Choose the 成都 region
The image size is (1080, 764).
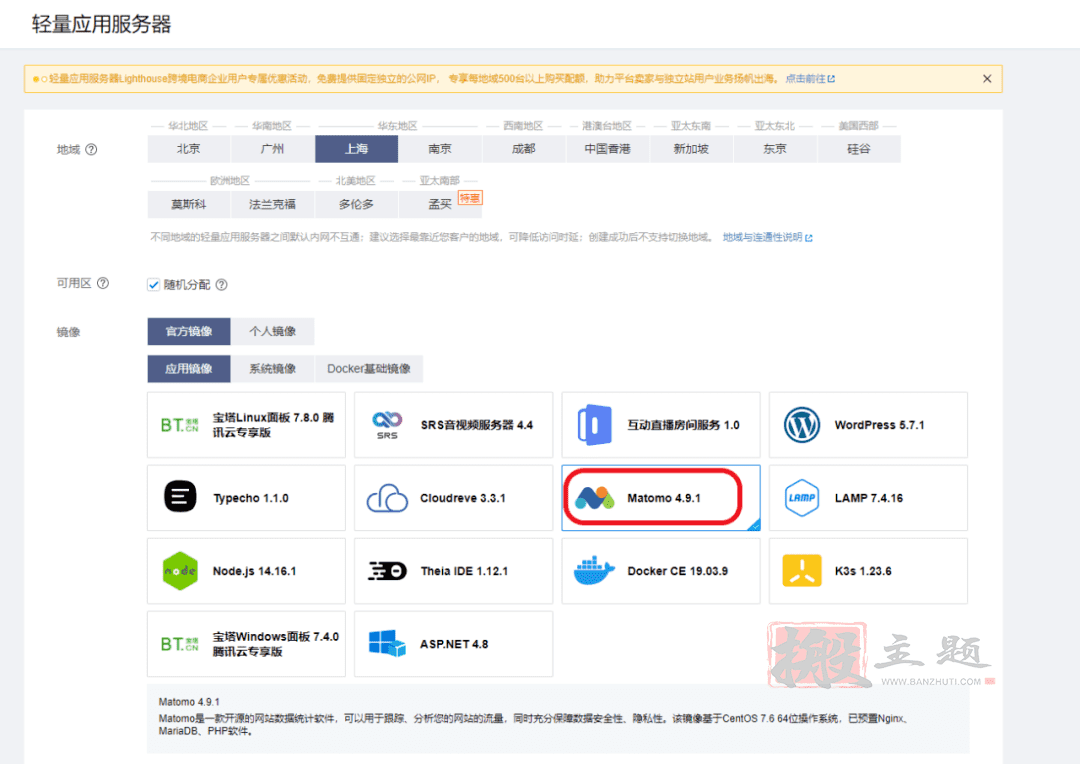(523, 149)
